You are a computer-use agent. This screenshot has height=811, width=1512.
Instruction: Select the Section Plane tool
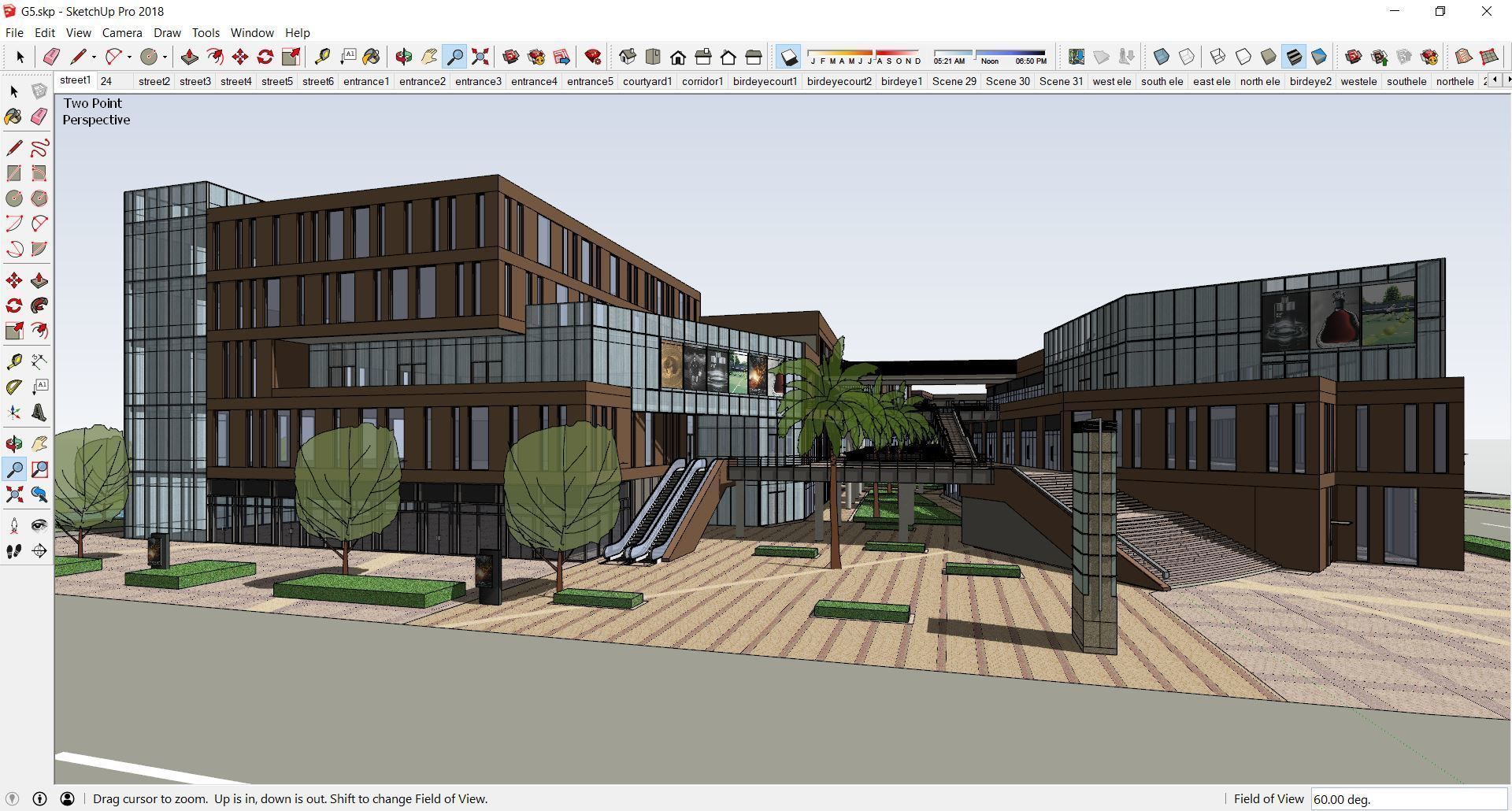[x=39, y=551]
